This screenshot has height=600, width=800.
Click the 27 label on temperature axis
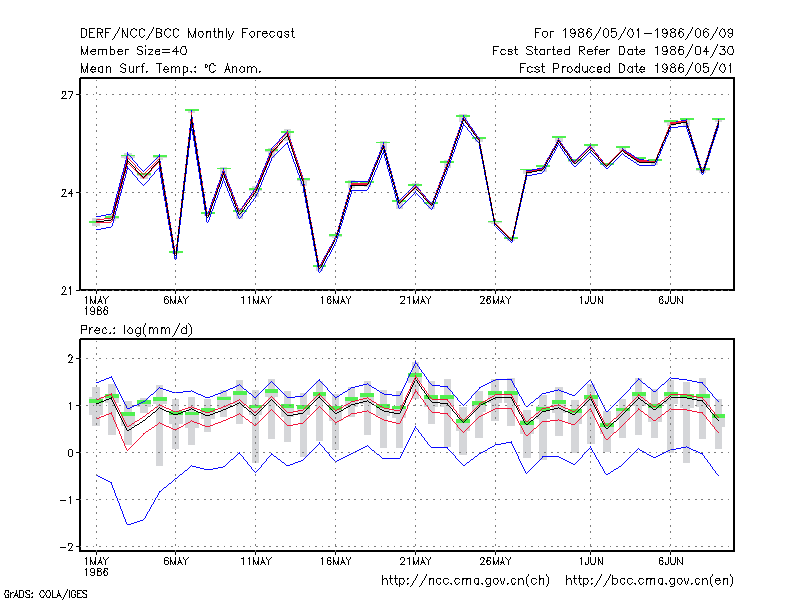(67, 95)
